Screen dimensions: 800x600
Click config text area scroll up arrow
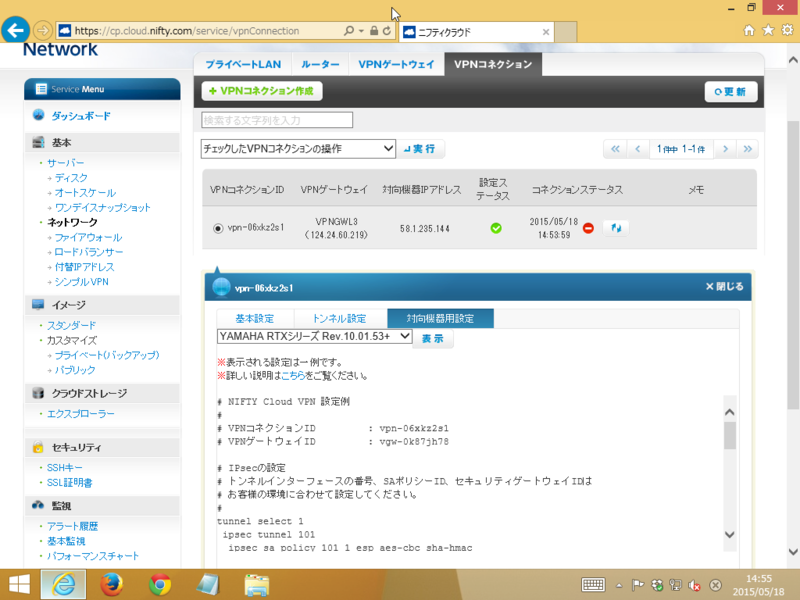(x=730, y=412)
